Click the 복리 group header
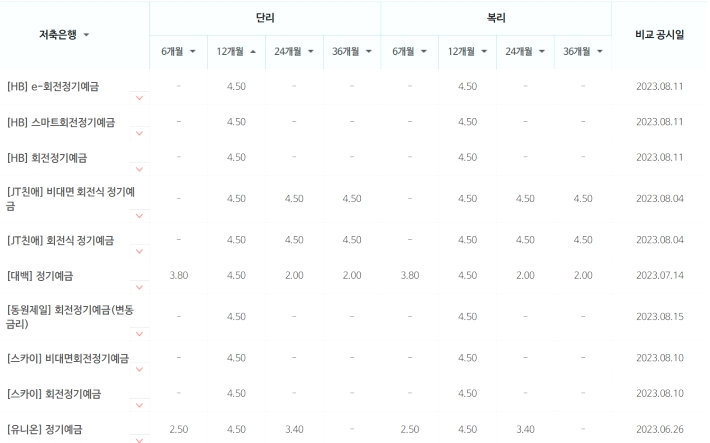 tap(496, 18)
